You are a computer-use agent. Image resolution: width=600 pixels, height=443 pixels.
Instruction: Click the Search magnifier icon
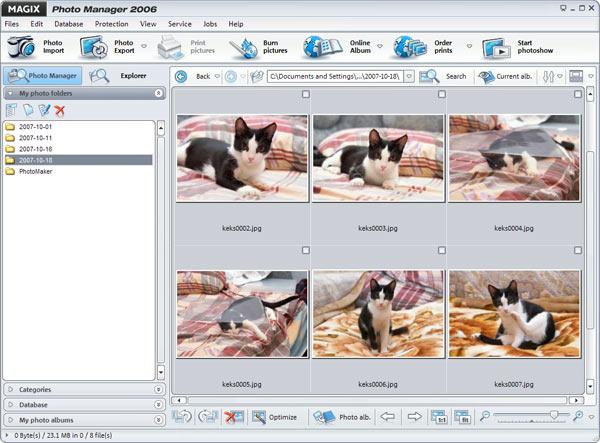tap(429, 77)
